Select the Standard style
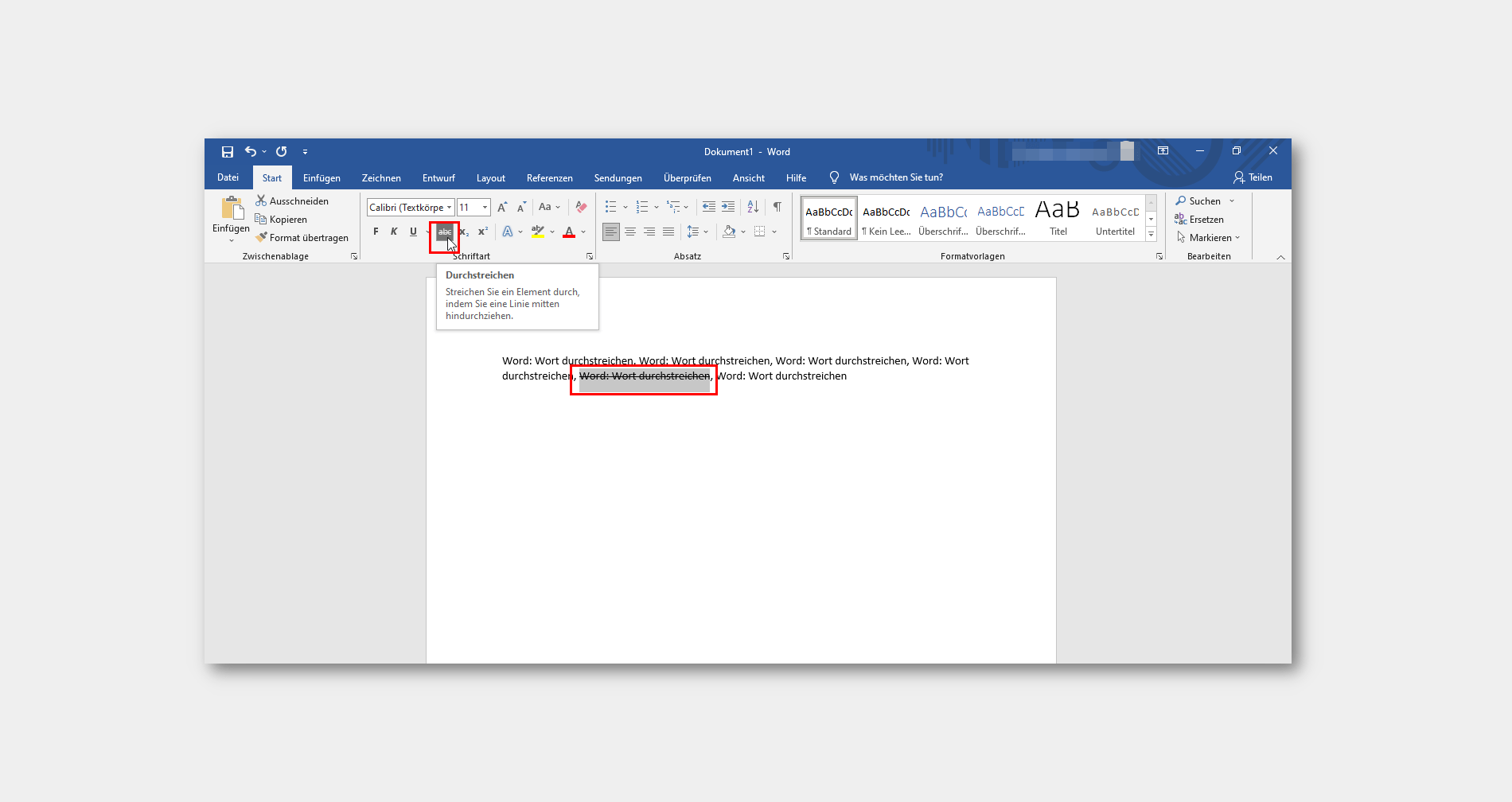 tap(829, 219)
